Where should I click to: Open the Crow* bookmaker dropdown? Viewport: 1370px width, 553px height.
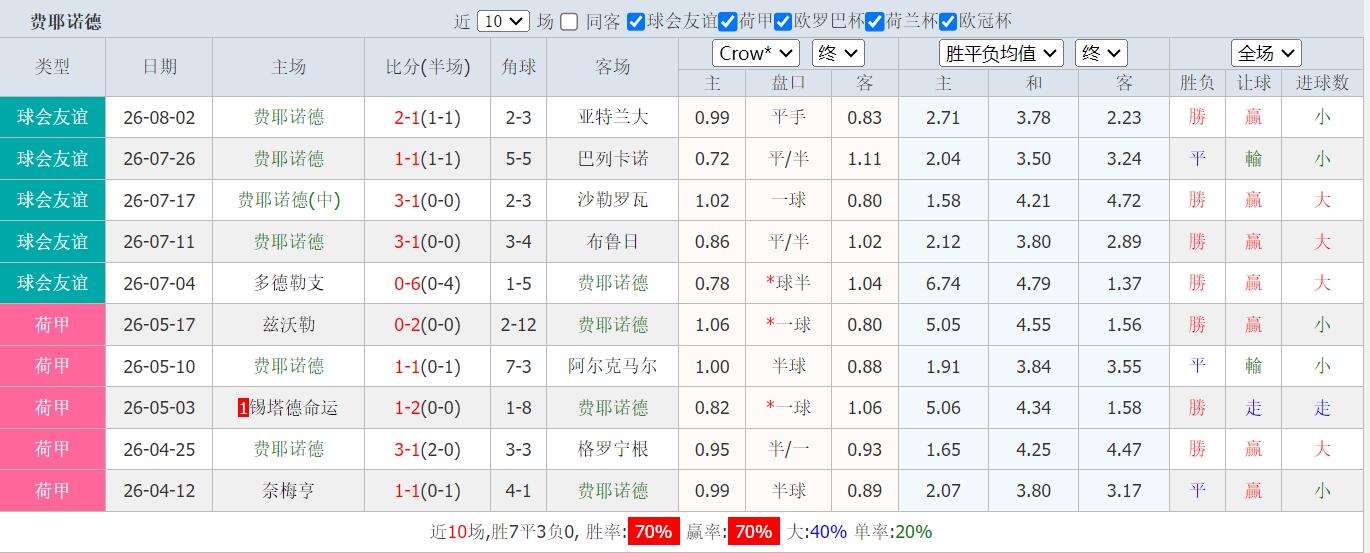[755, 53]
